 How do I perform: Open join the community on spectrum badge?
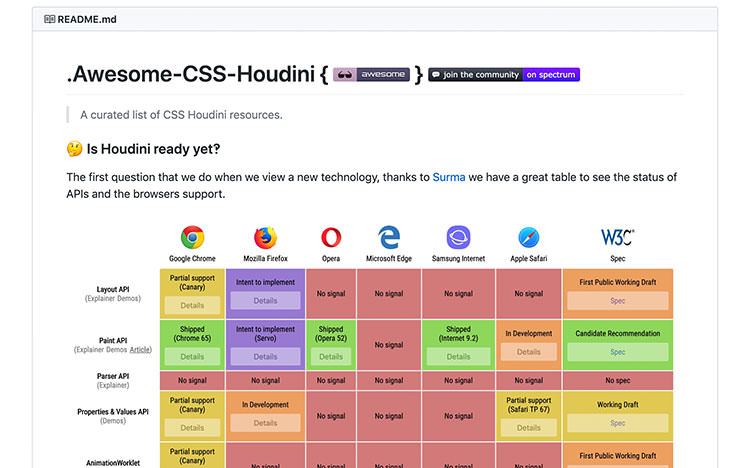(504, 74)
